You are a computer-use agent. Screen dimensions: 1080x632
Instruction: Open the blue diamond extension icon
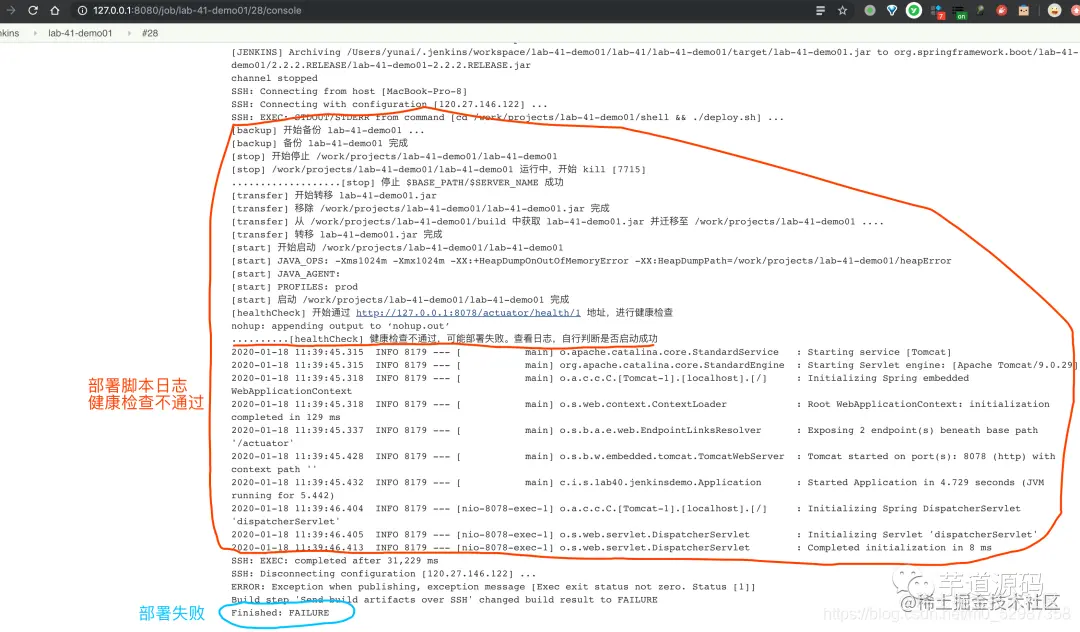pos(892,10)
